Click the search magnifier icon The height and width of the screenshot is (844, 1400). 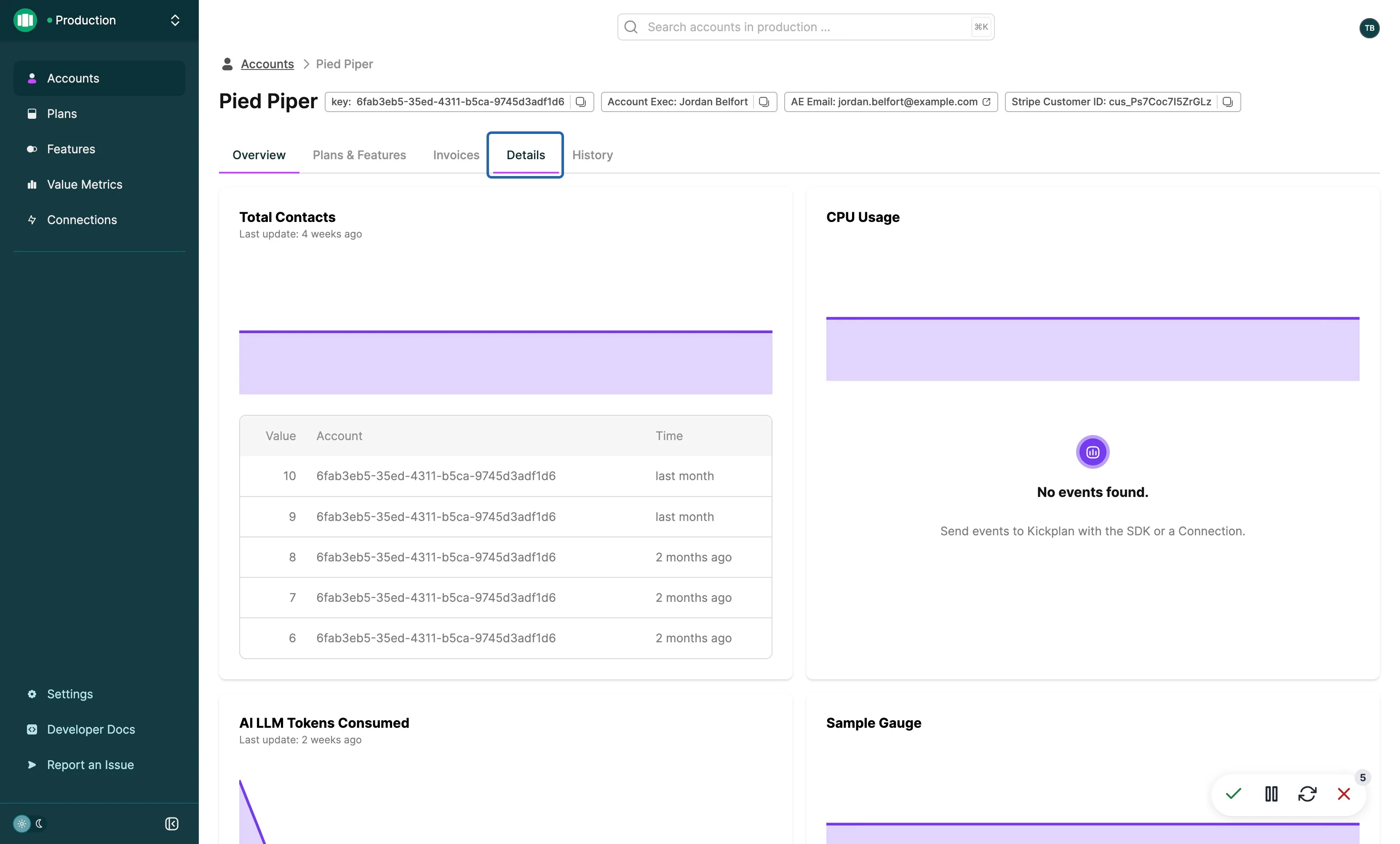(631, 27)
